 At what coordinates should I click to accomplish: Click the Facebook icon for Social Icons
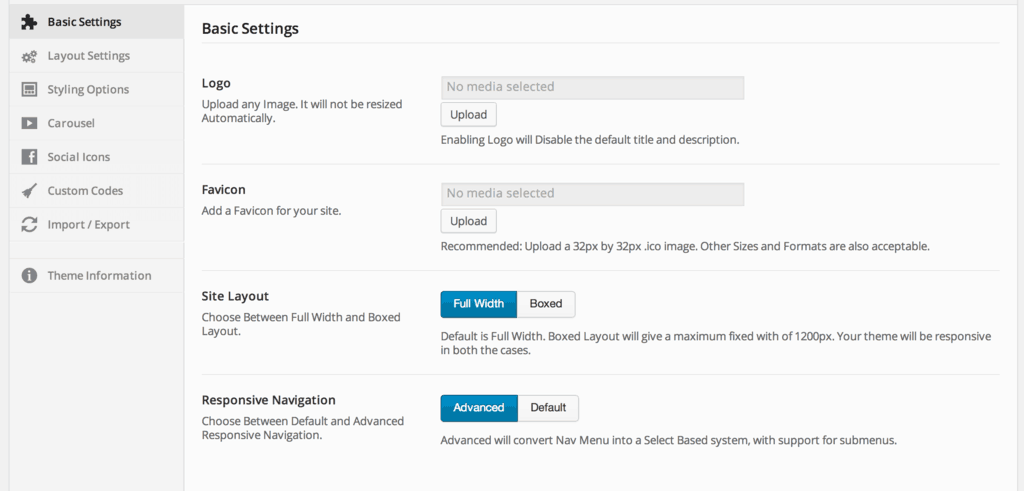point(29,157)
